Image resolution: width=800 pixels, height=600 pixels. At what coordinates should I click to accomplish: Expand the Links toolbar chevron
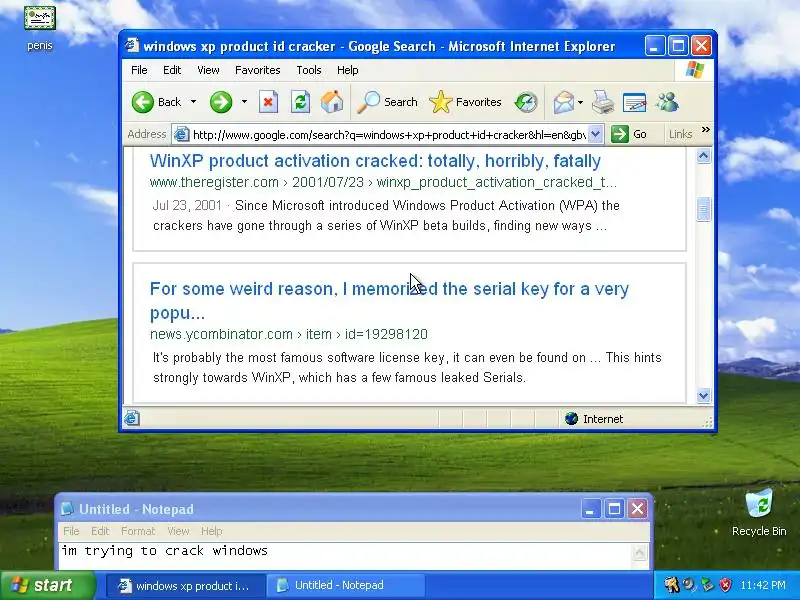[706, 130]
